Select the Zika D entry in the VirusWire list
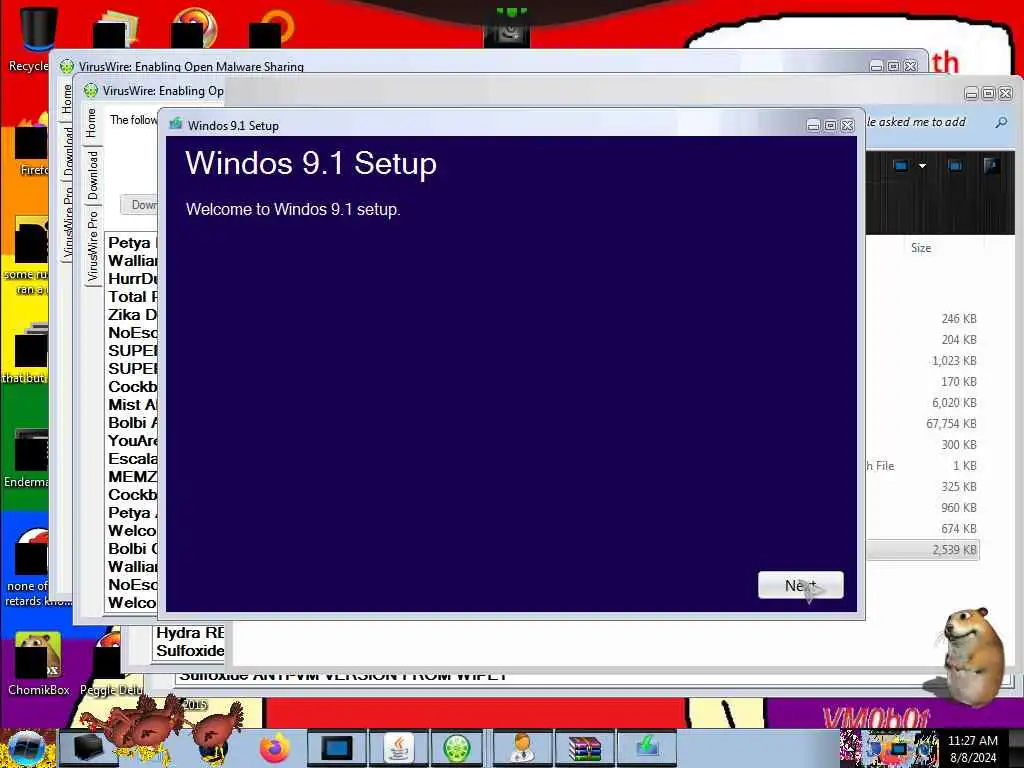This screenshot has width=1024, height=768. pyautogui.click(x=133, y=315)
